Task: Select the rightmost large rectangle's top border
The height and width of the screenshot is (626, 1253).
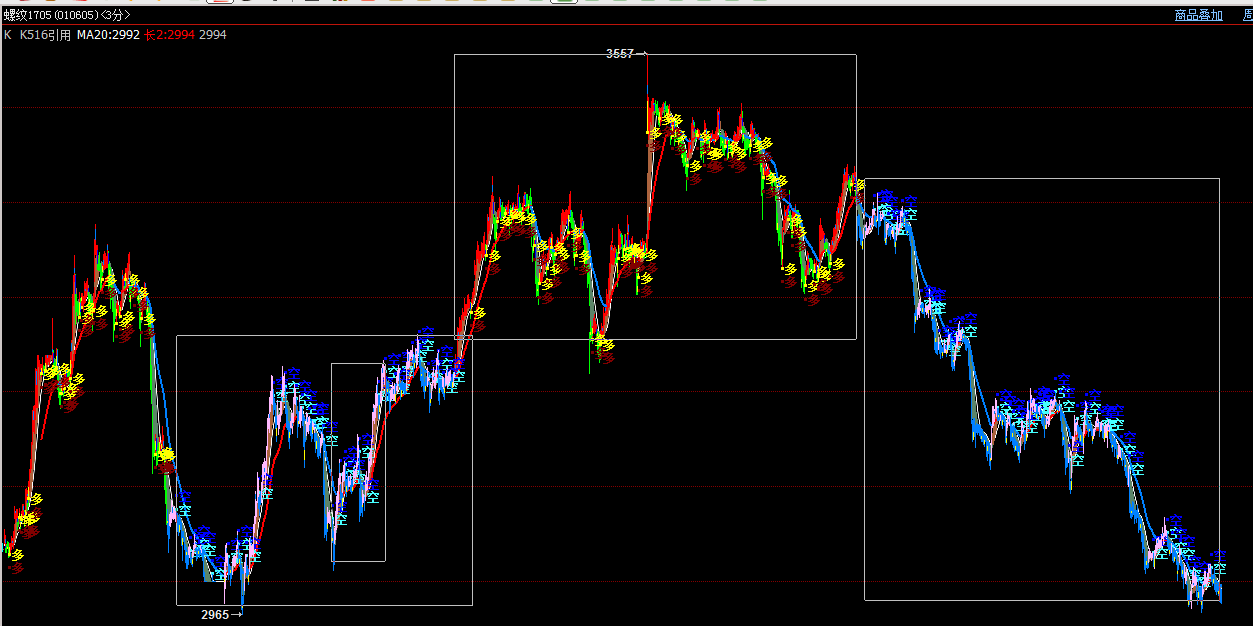Action: tap(1040, 178)
